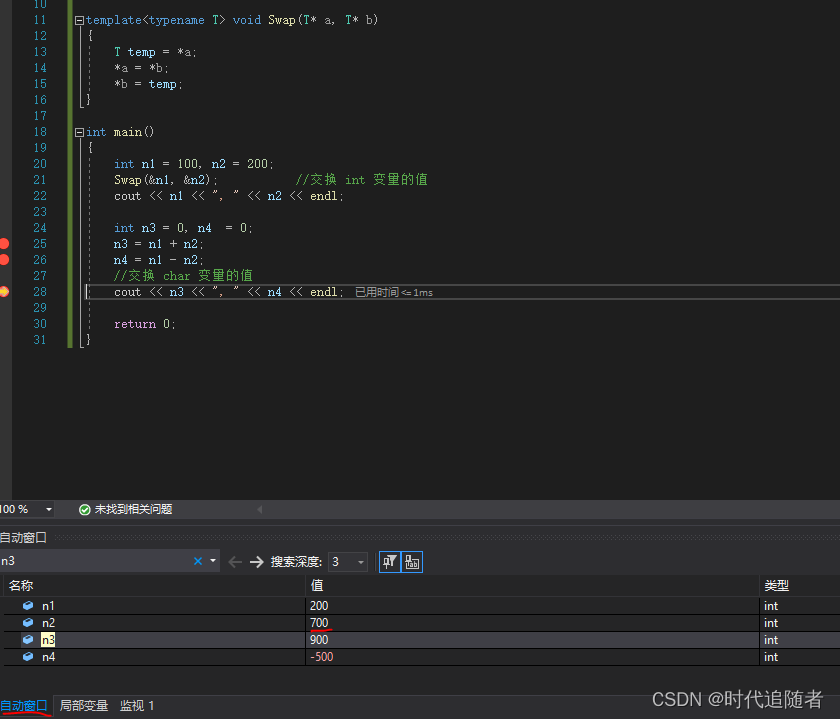
Task: Switch to the '自动窗口' tab
Action: (x=24, y=706)
